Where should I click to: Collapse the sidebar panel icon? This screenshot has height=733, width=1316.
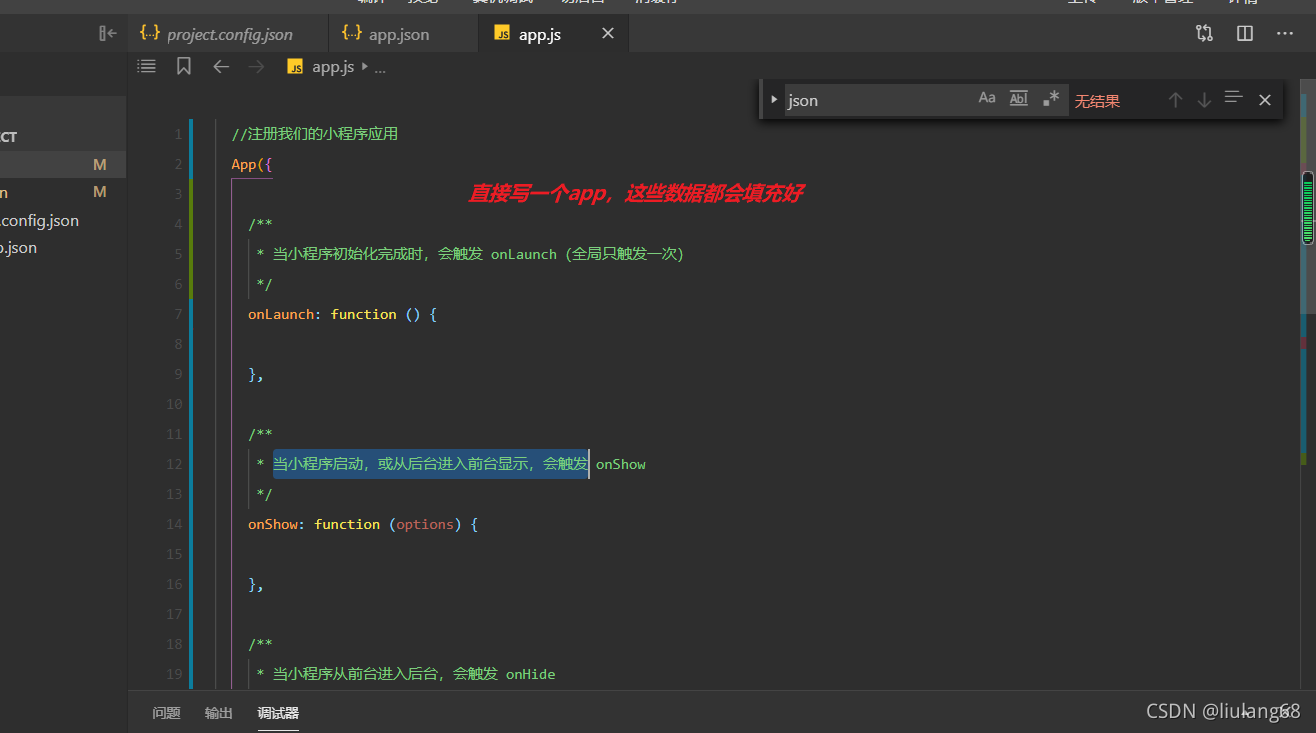pos(108,34)
